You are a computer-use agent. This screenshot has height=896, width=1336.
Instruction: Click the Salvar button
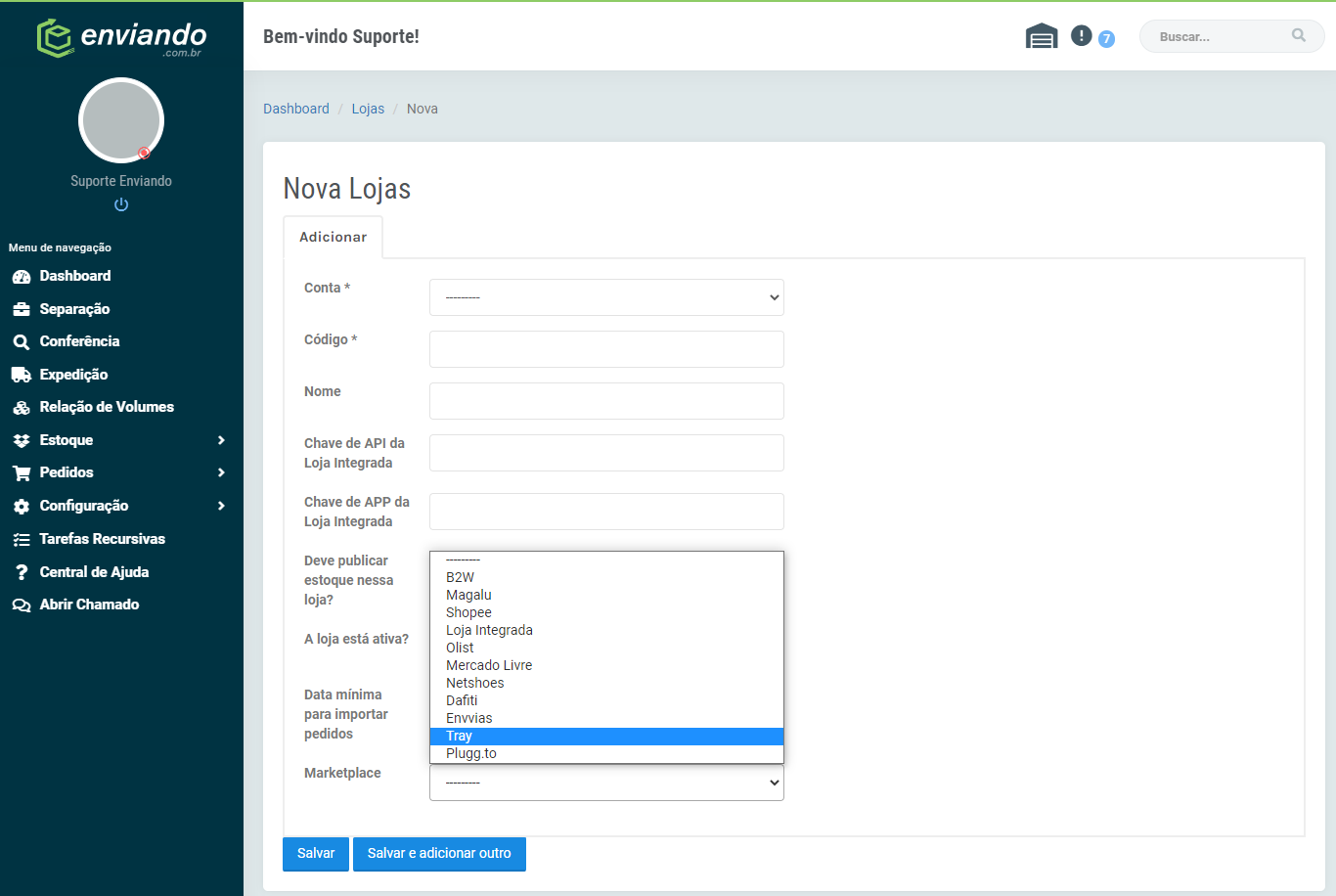click(x=316, y=853)
